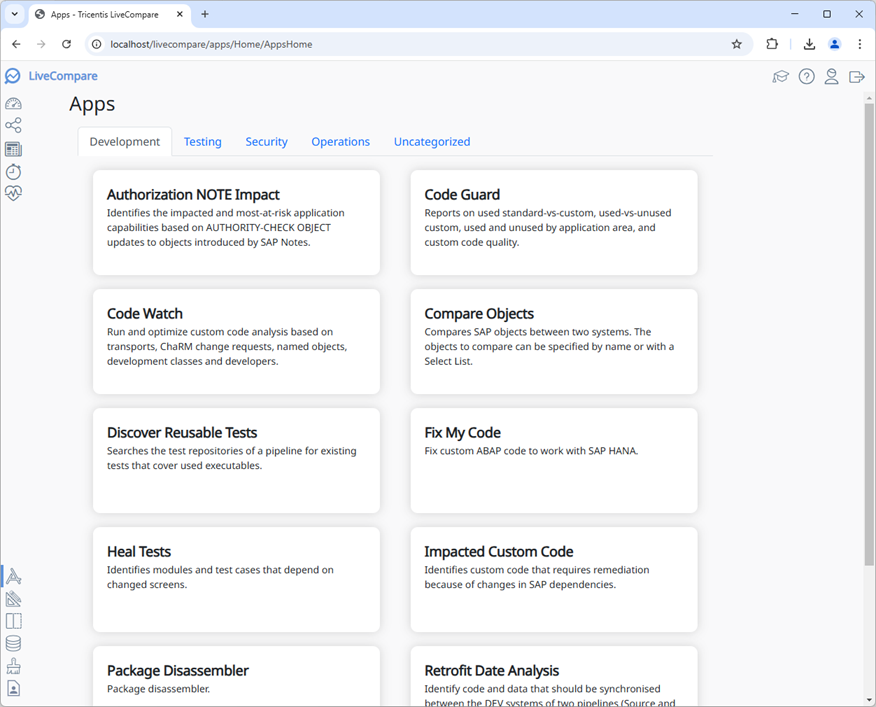The image size is (876, 707).
Task: Click the paintbrush icon in left sidebar
Action: (13, 667)
